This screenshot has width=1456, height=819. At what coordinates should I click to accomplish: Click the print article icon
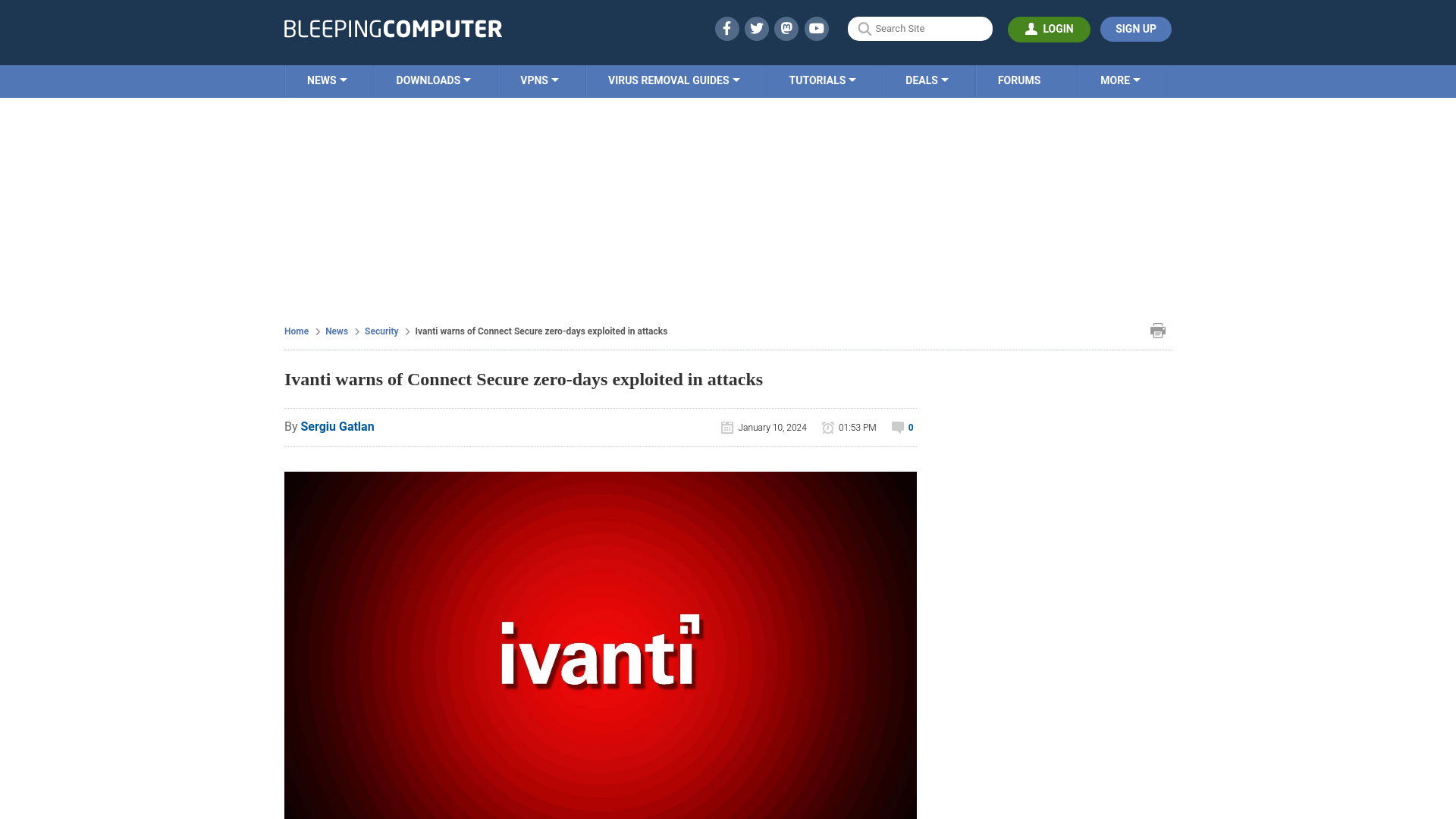1158,330
